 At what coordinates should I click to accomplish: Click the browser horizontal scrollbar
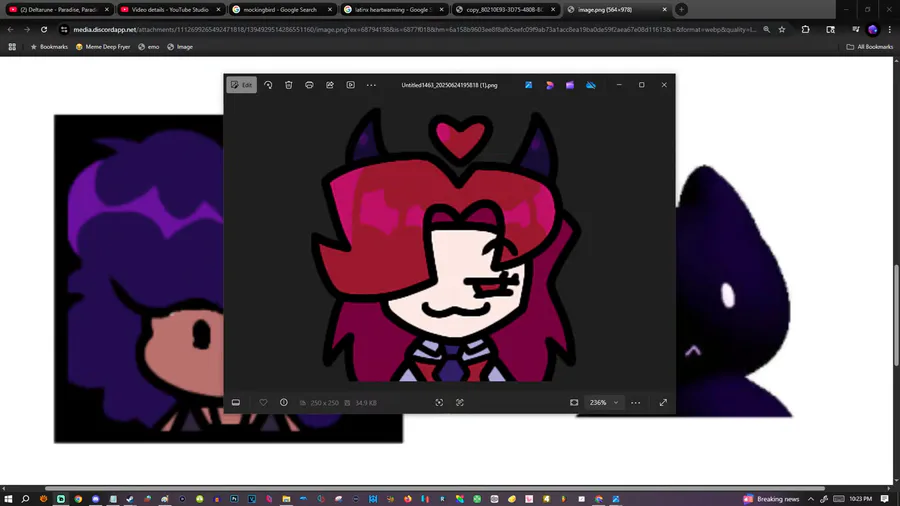tap(435, 488)
